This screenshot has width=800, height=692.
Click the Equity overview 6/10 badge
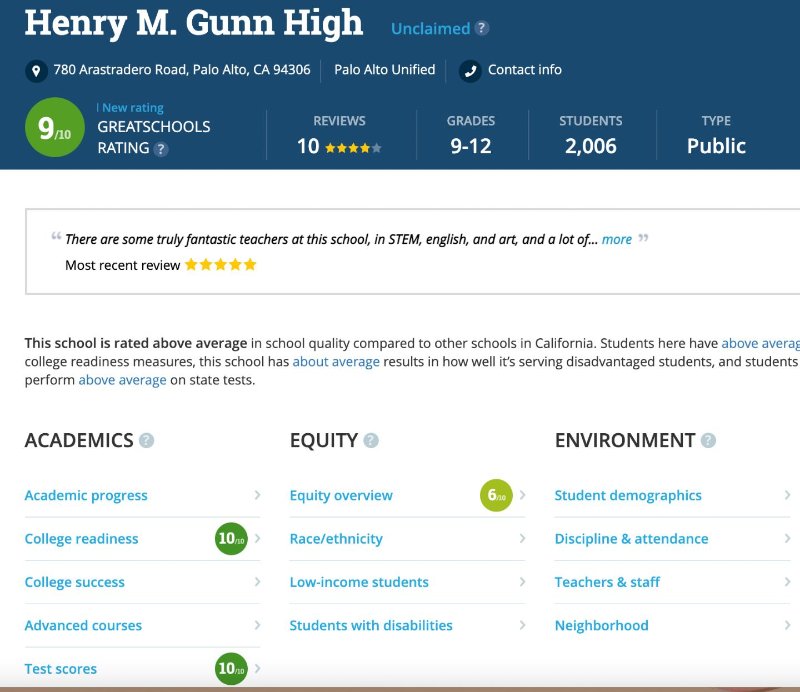(x=496, y=495)
